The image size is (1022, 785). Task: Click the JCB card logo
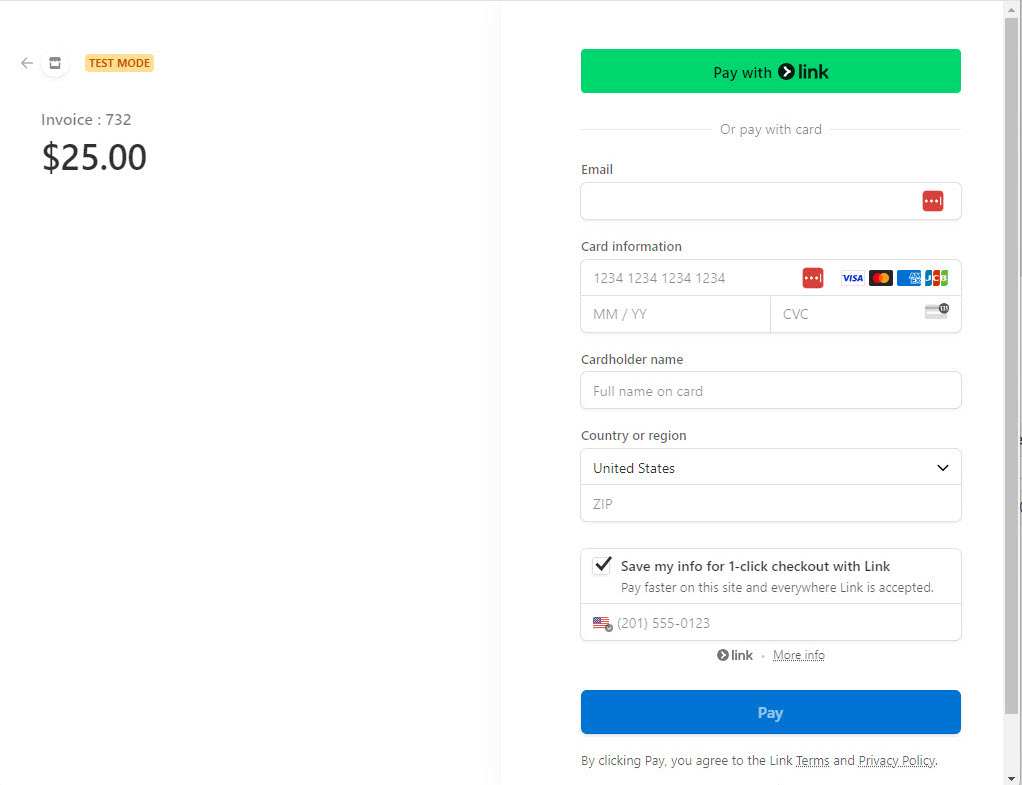click(937, 278)
